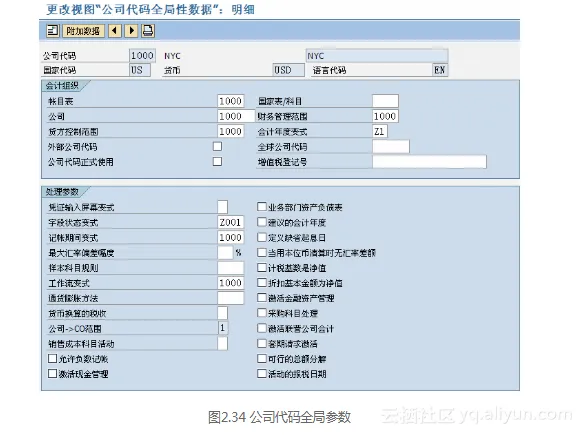
Task: Click the 通货膨胀方法 field
Action: point(231,298)
